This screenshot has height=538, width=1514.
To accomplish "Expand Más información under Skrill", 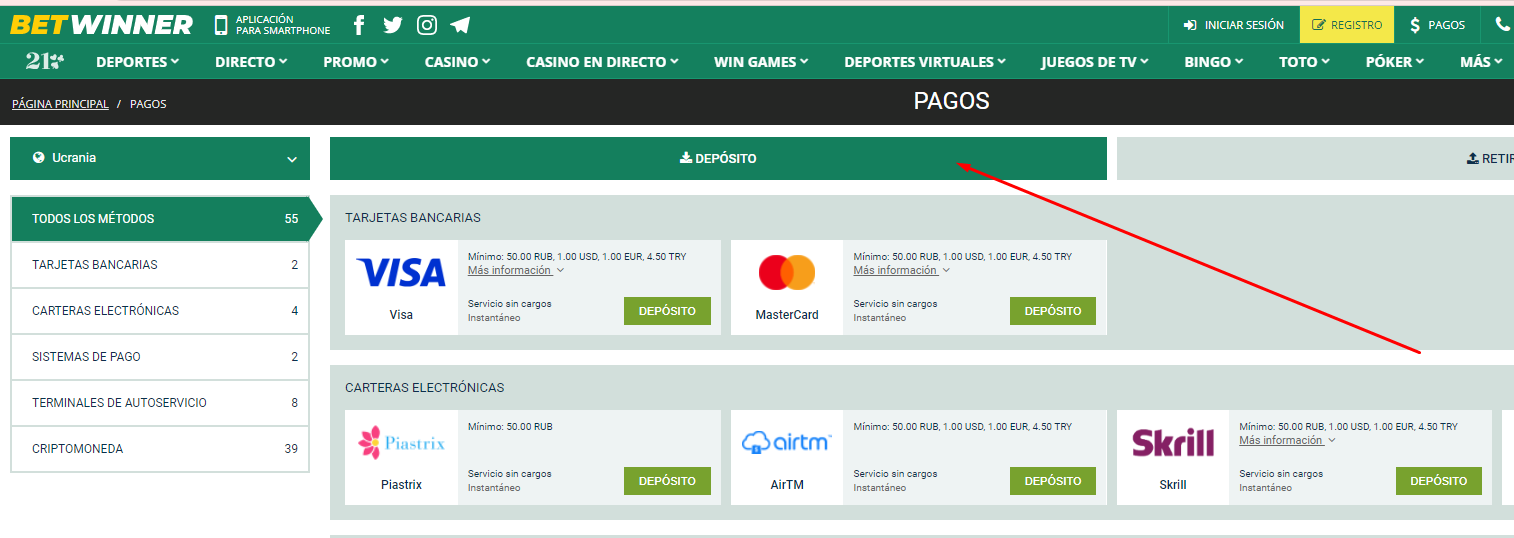I will point(1288,440).
